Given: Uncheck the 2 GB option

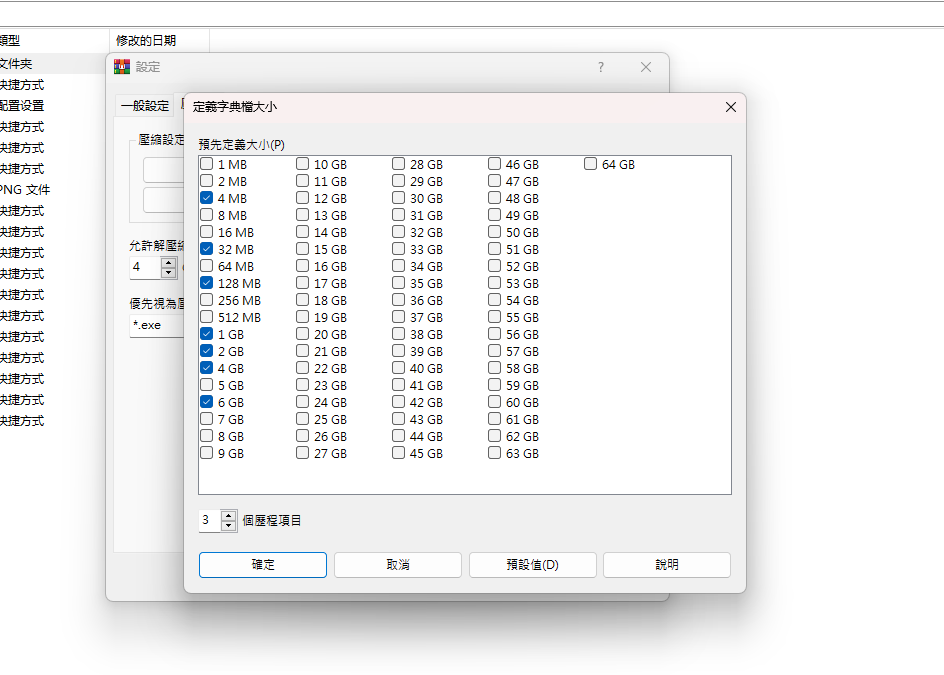Looking at the screenshot, I should point(206,350).
